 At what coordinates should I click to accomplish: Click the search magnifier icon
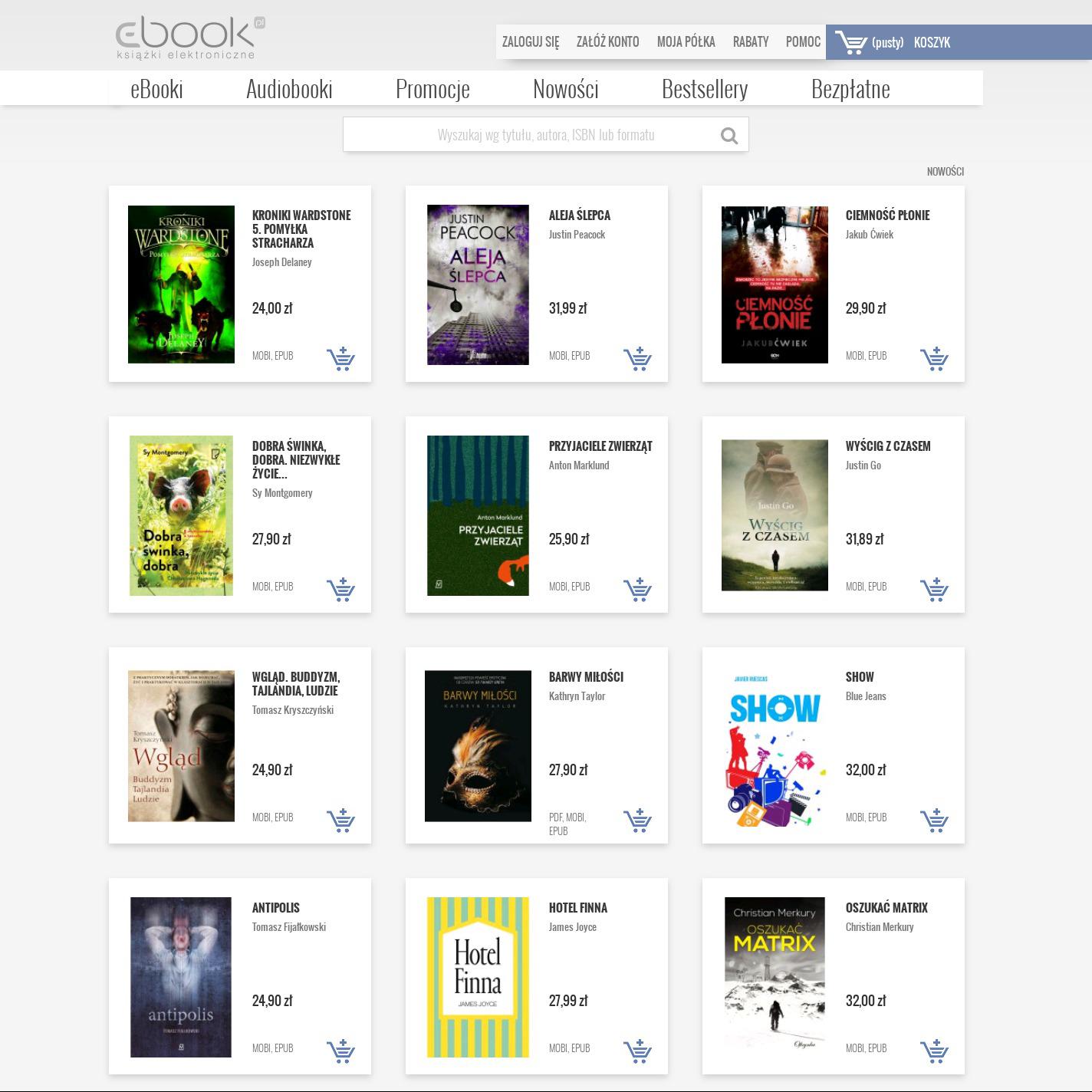tap(729, 136)
